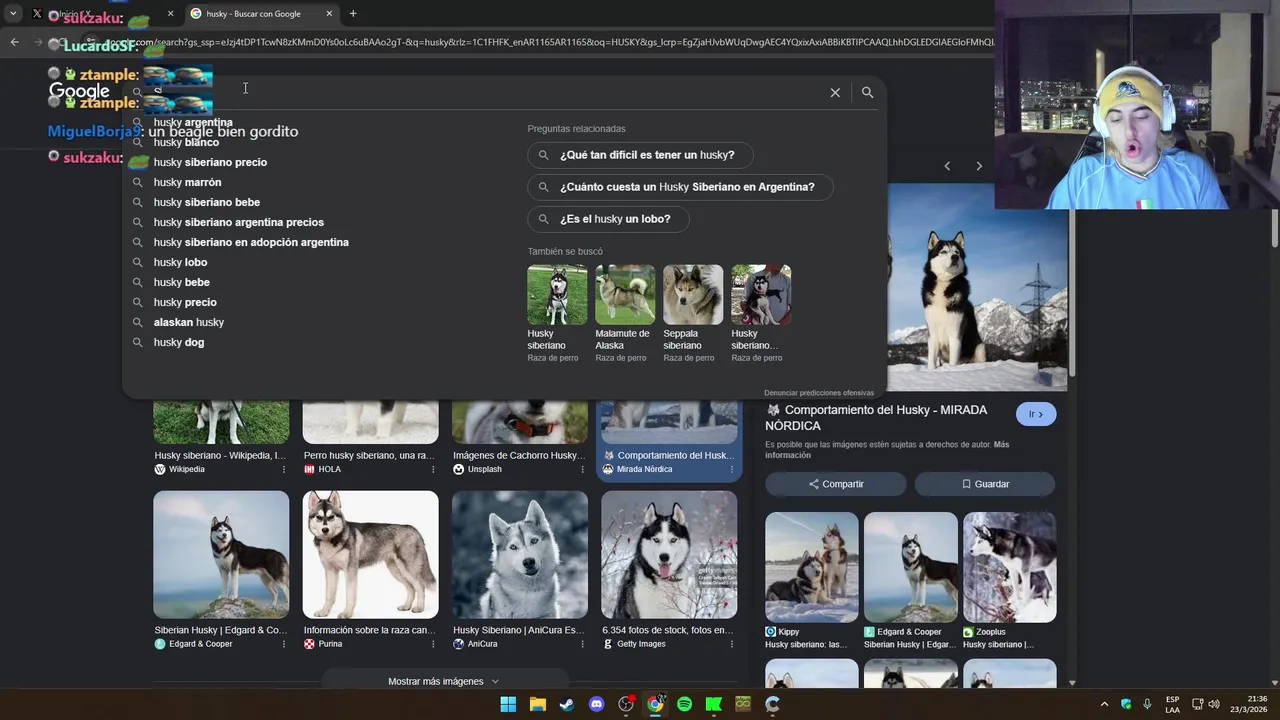Viewport: 1280px width, 720px height.
Task: Click Compartir share button
Action: (x=836, y=484)
